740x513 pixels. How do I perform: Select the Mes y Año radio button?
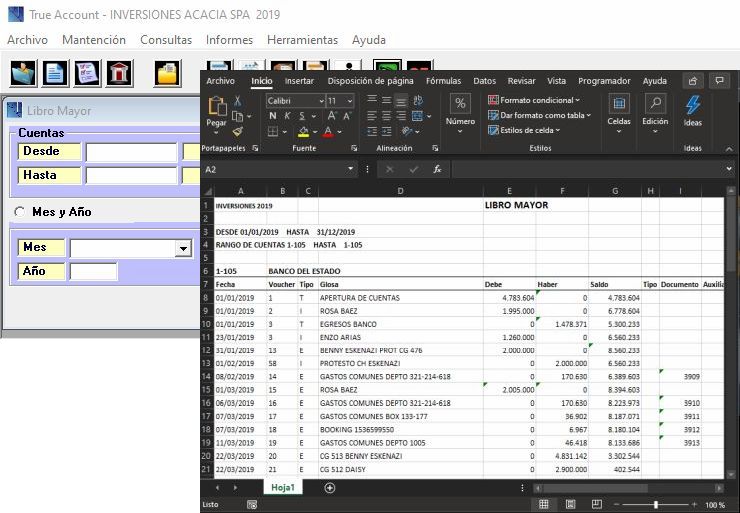click(19, 212)
